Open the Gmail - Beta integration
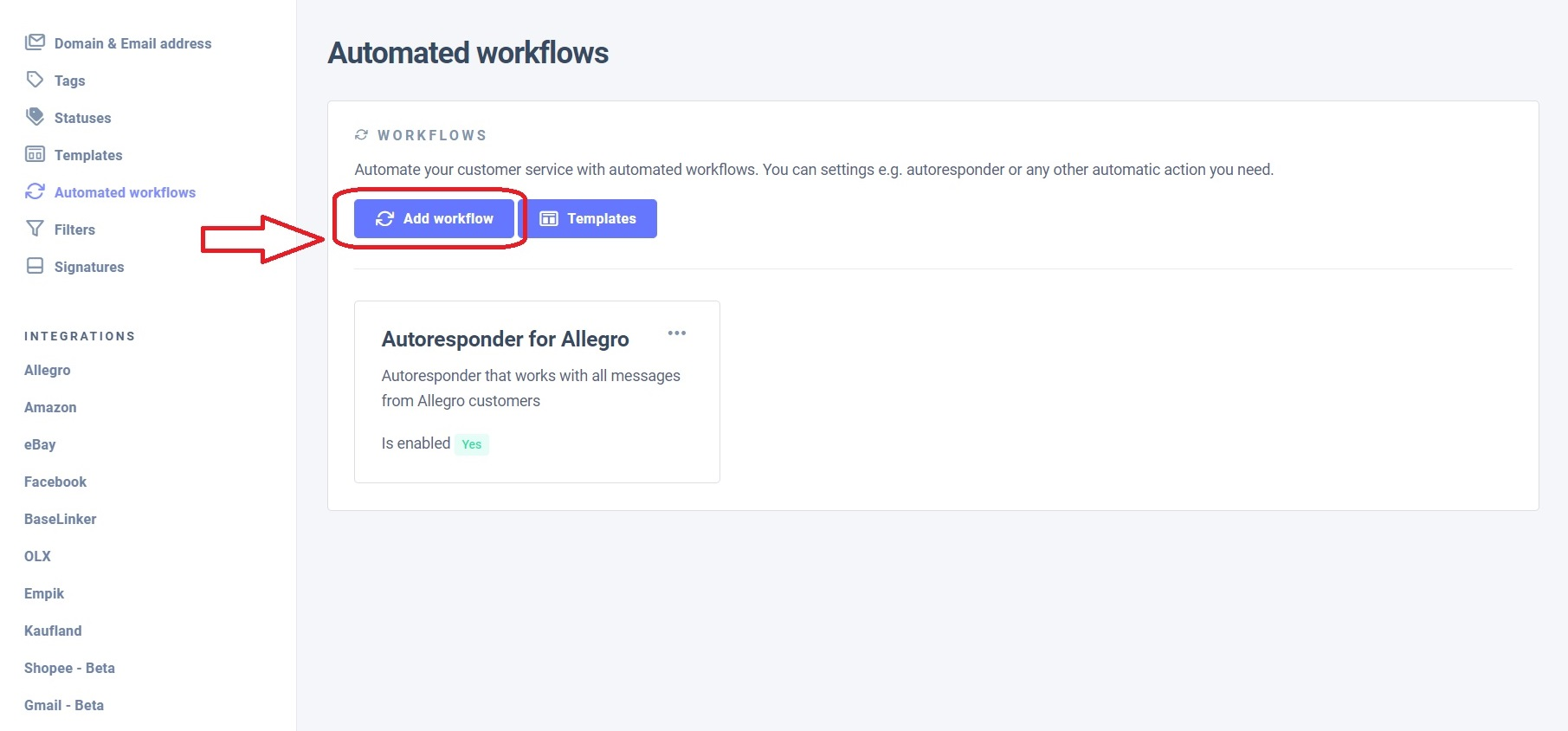The width and height of the screenshot is (1568, 731). click(x=64, y=705)
